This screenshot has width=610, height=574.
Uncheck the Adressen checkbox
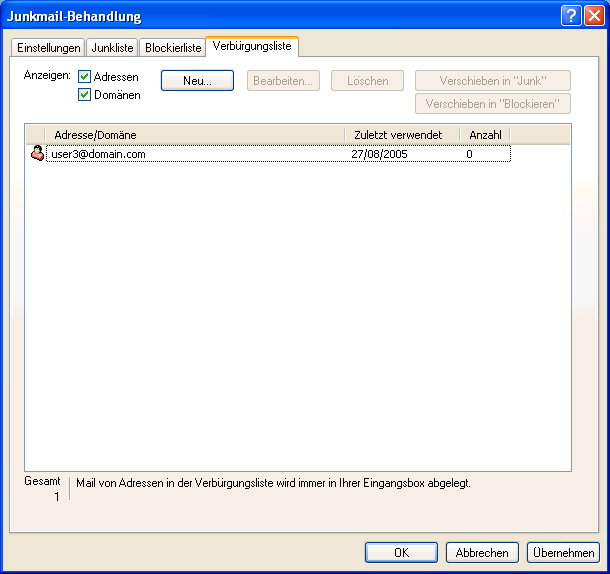[x=84, y=77]
